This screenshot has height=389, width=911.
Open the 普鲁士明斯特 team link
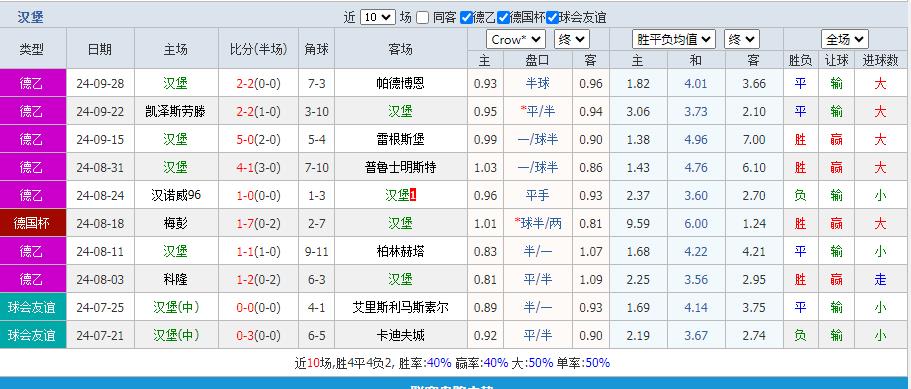[x=400, y=167]
